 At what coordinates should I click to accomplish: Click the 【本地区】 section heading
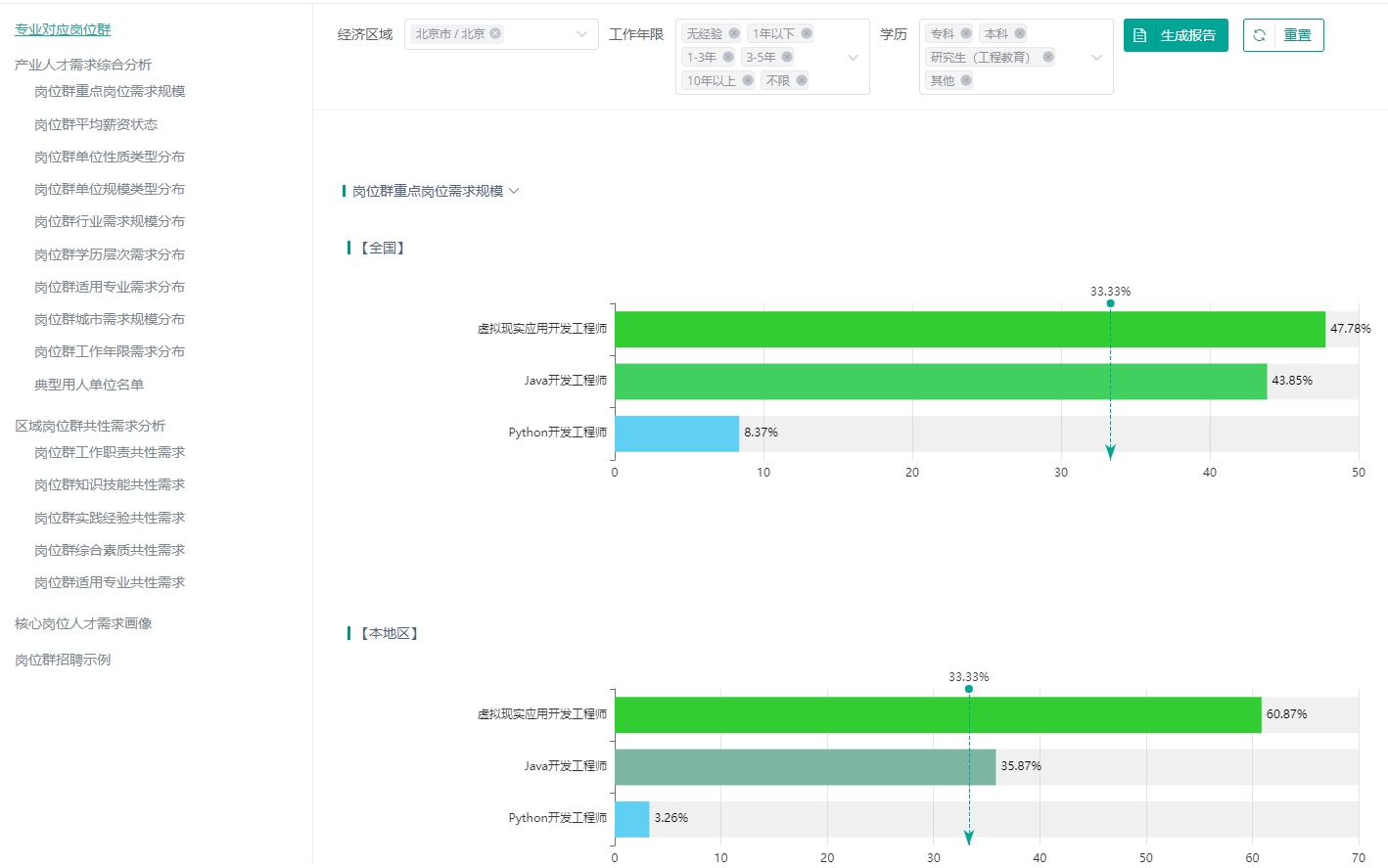pos(389,633)
